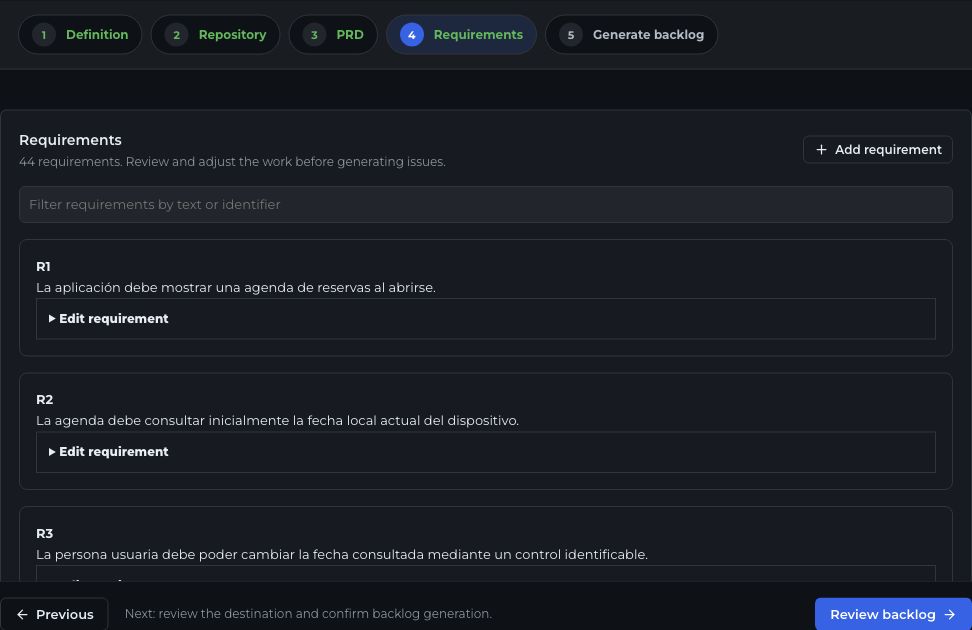Viewport: 972px width, 630px height.
Task: Continue with Review backlog button
Action: 893,614
